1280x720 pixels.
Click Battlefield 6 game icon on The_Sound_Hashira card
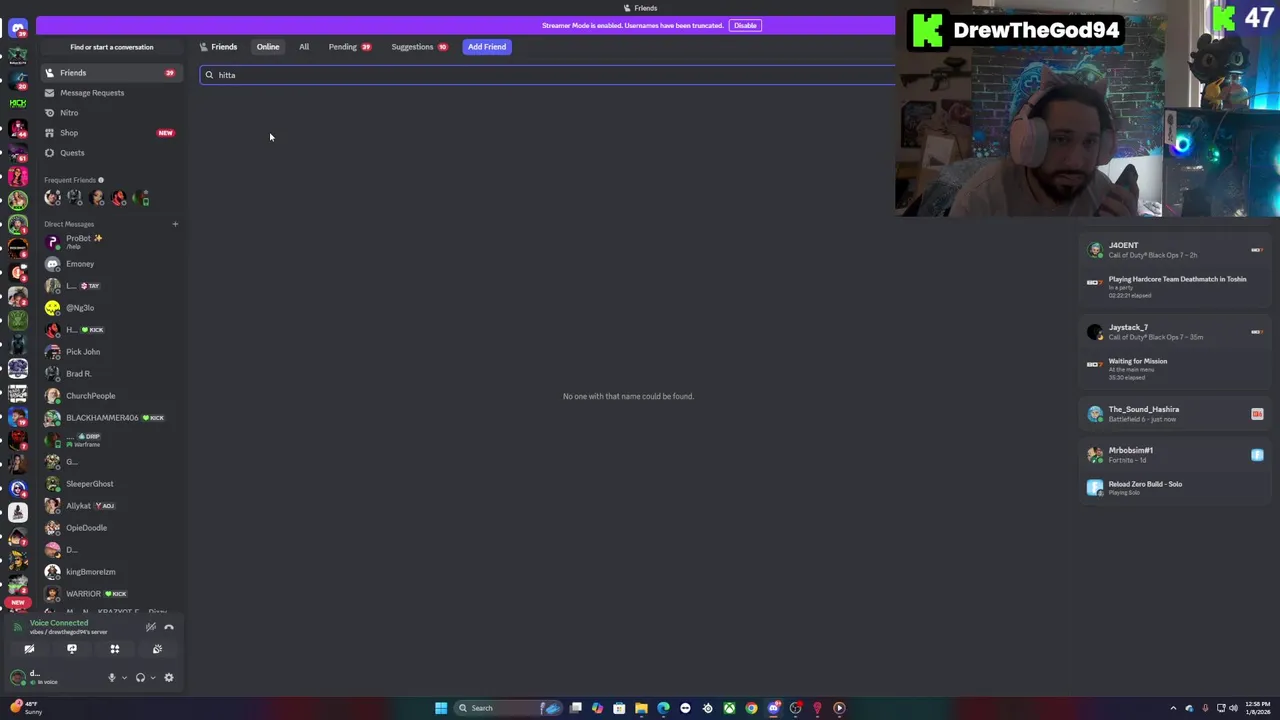[1257, 414]
